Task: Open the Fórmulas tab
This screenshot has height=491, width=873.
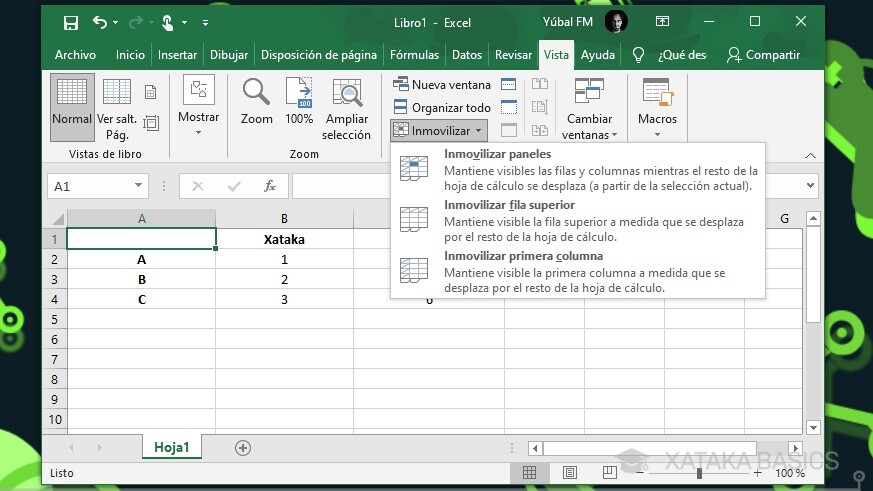Action: coord(414,55)
